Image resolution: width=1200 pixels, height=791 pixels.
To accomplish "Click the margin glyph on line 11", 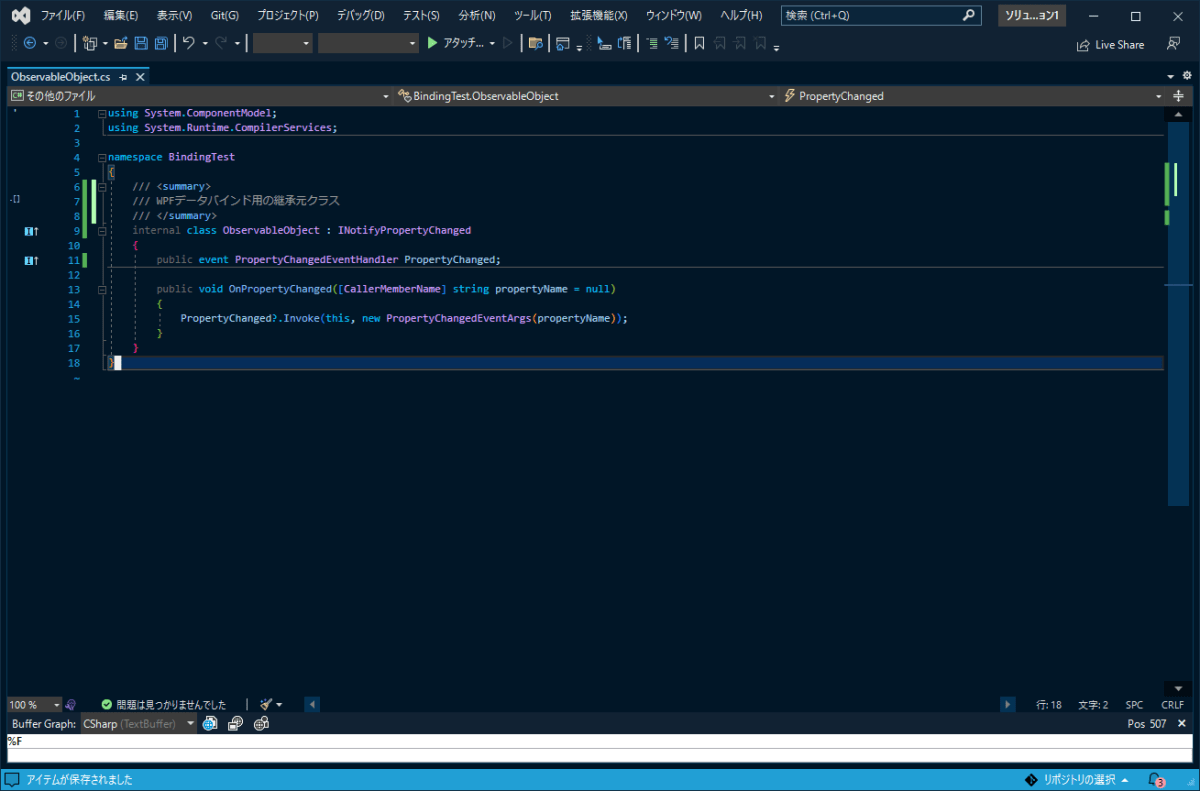I will coord(31,260).
